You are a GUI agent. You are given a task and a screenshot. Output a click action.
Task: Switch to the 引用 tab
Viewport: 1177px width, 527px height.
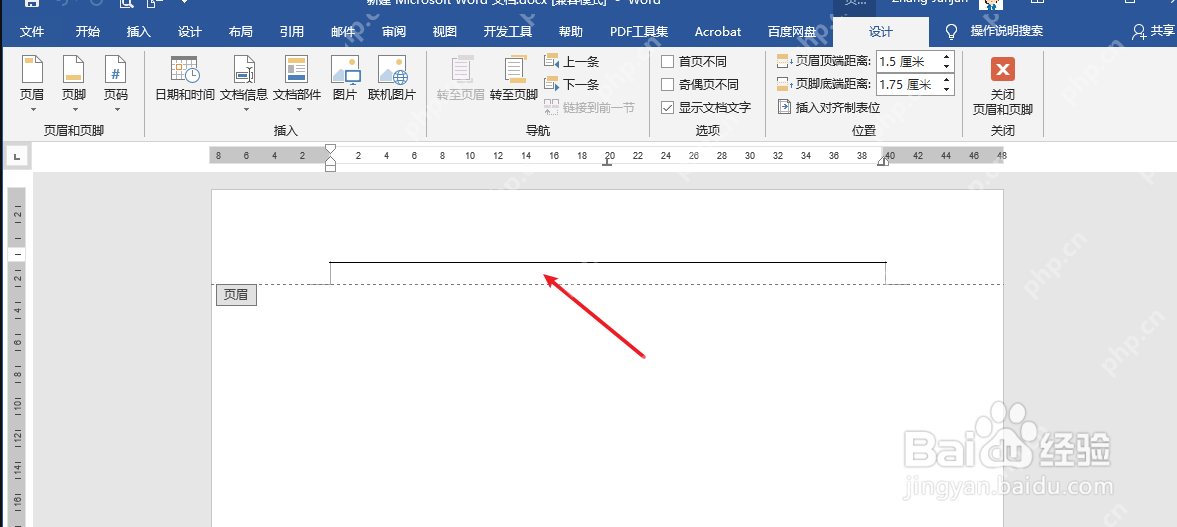(292, 32)
